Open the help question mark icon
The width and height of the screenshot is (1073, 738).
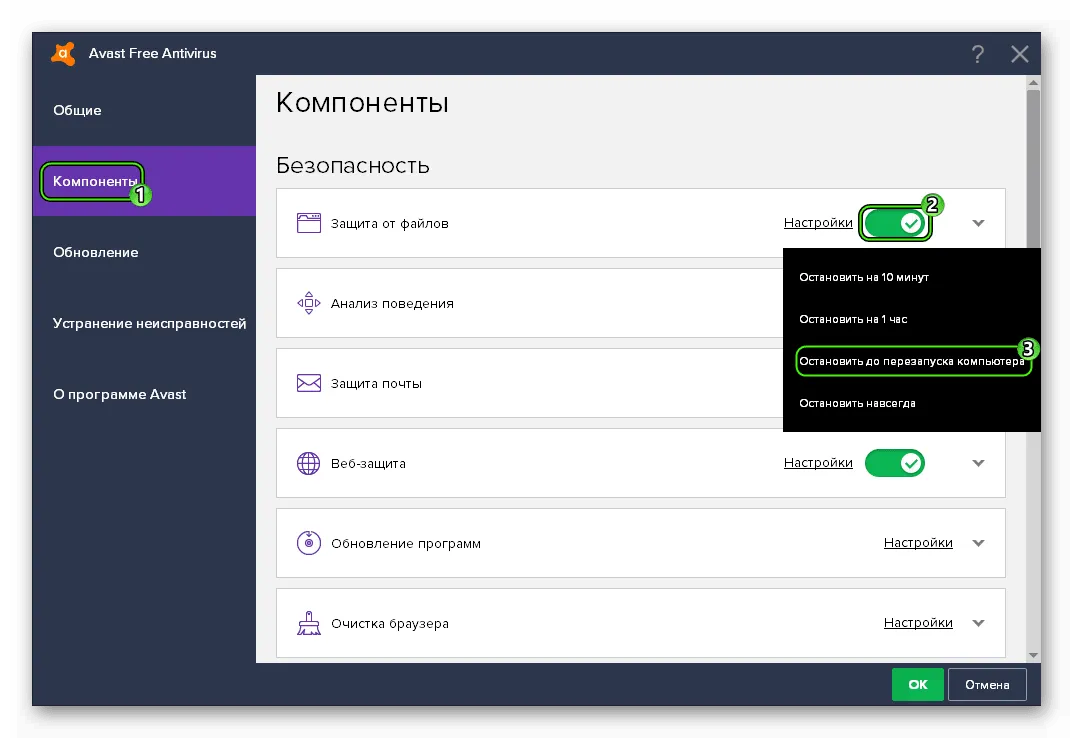(978, 54)
